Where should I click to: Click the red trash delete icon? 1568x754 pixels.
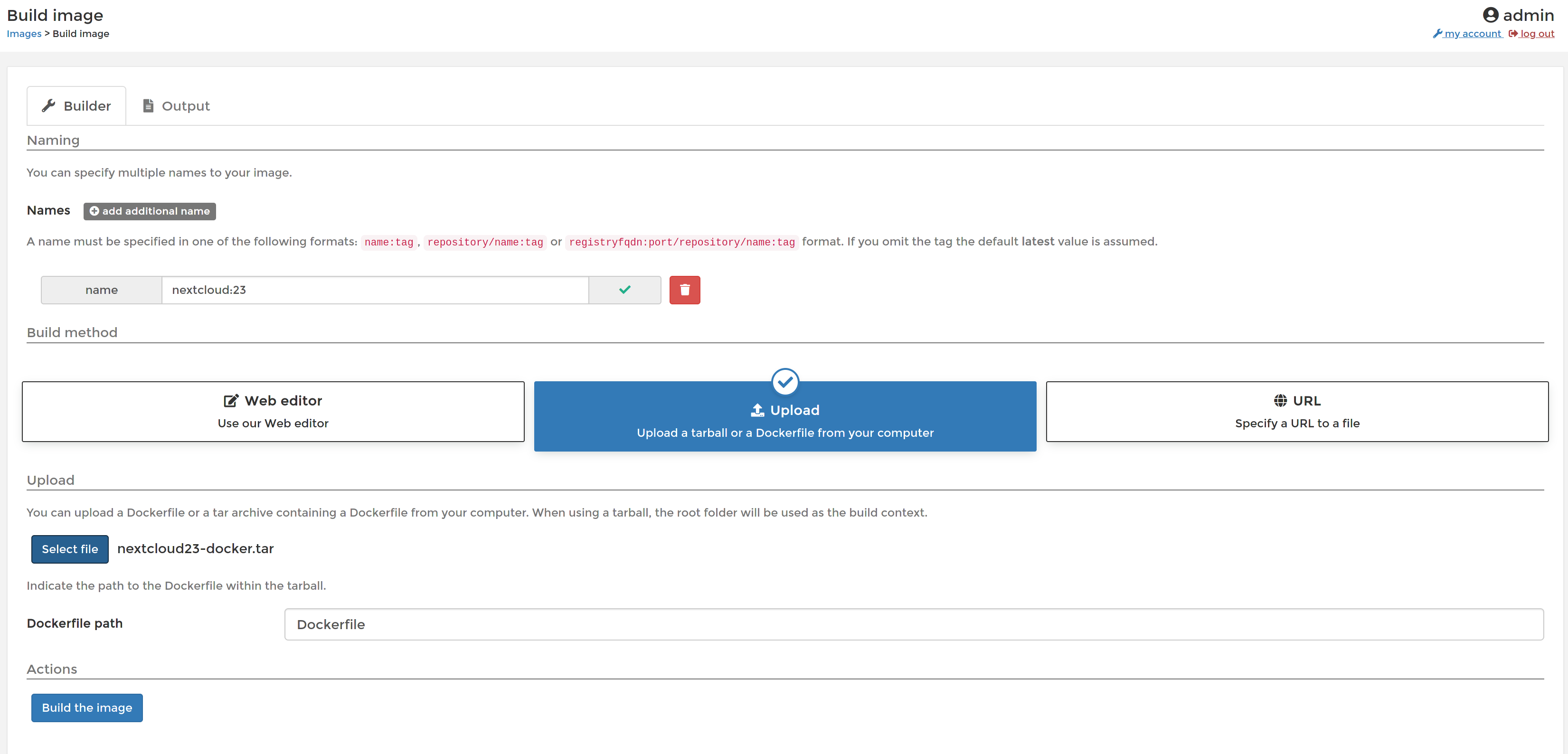(x=684, y=290)
